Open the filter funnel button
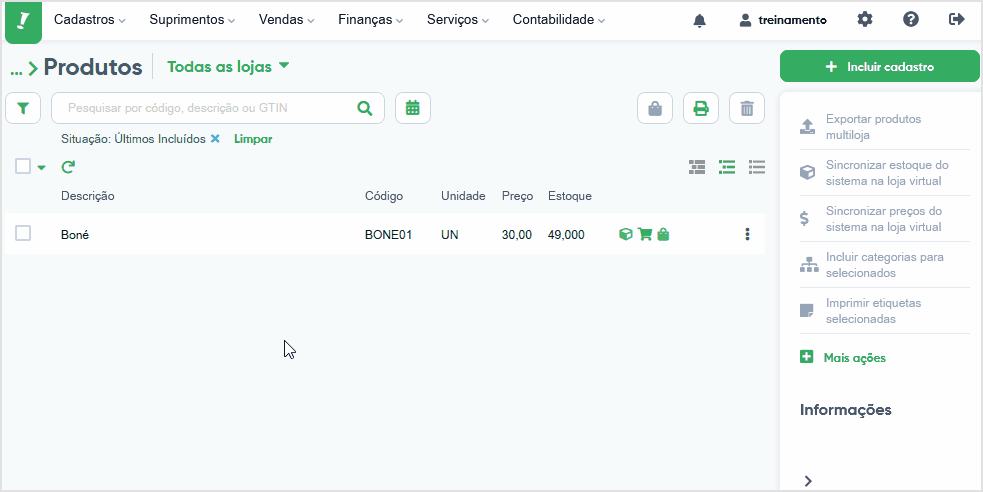Viewport: 983px width, 492px height. click(x=23, y=108)
